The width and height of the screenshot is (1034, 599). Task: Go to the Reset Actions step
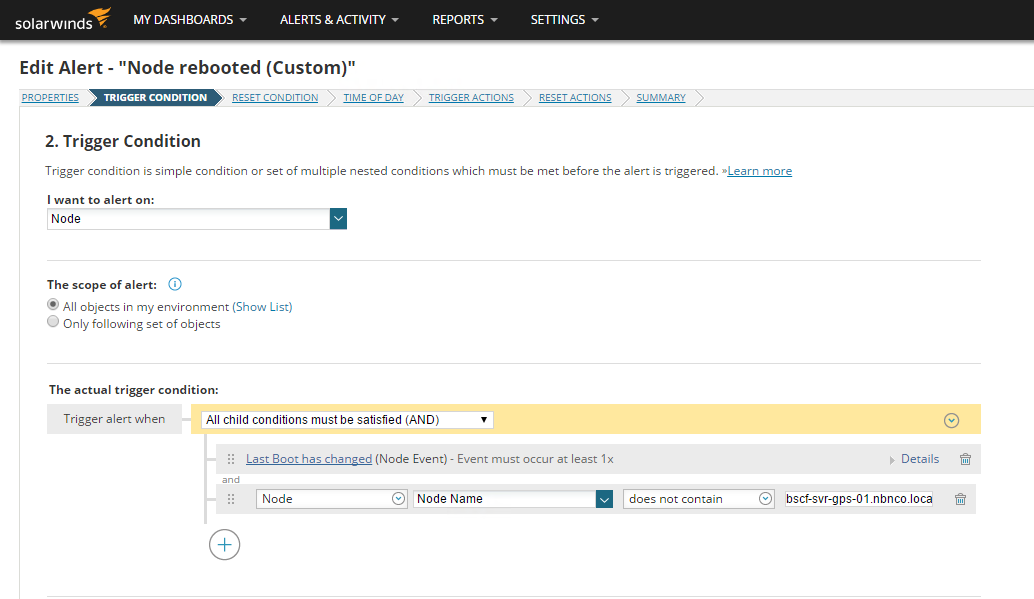(575, 98)
